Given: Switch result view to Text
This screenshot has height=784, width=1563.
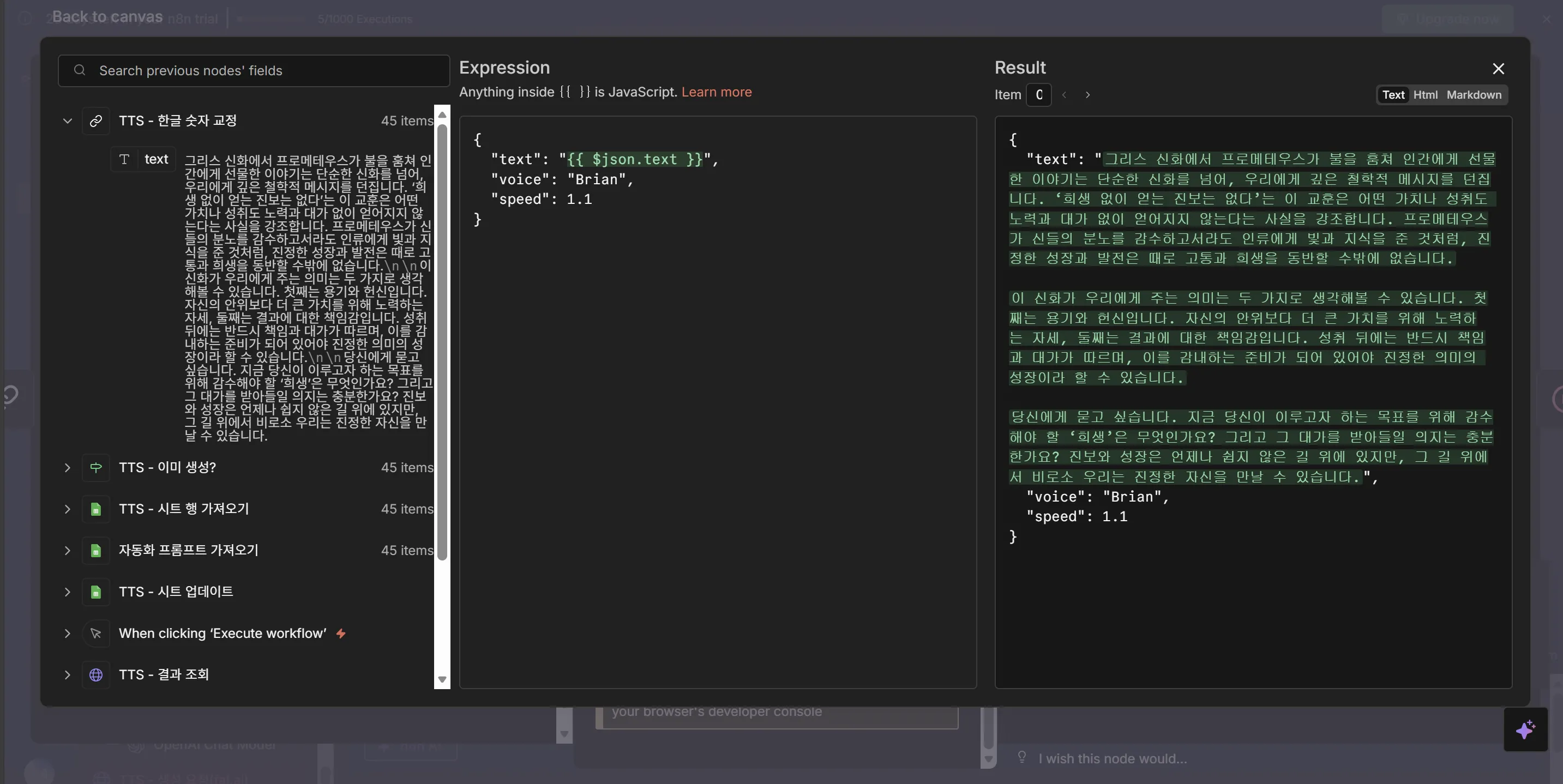Looking at the screenshot, I should pyautogui.click(x=1393, y=95).
